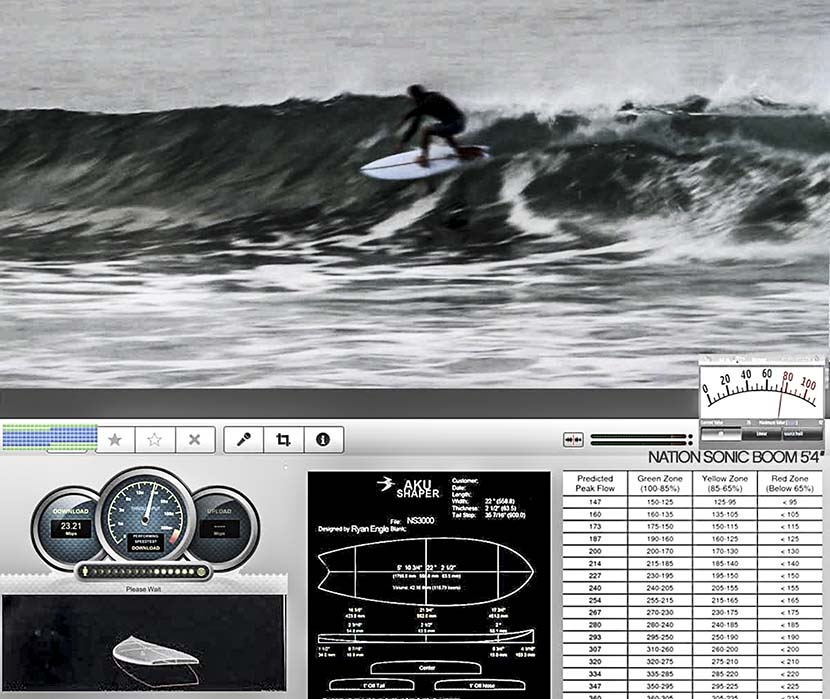Image resolution: width=830 pixels, height=699 pixels.
Task: Select the microphone icon button
Action: click(x=243, y=440)
